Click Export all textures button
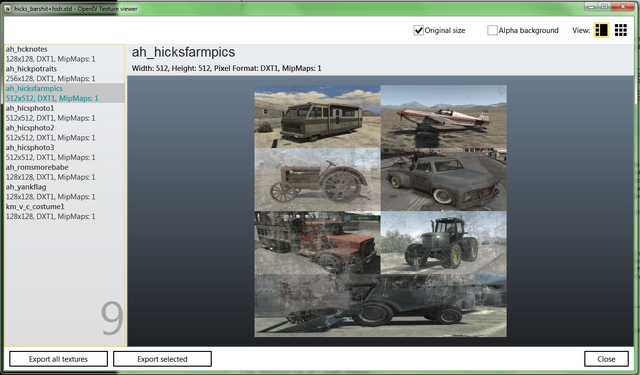This screenshot has width=640, height=375. tap(58, 359)
